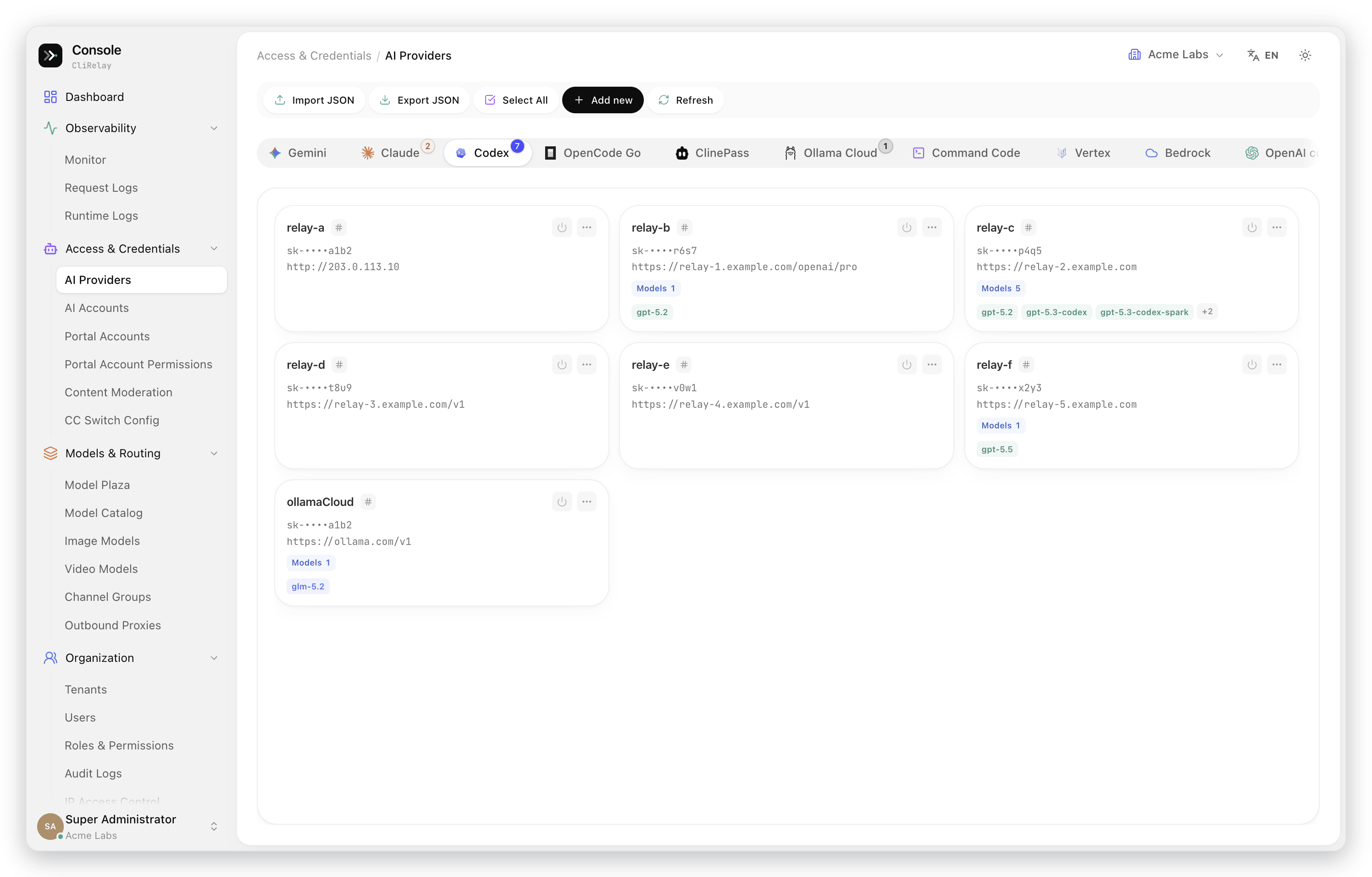The height and width of the screenshot is (877, 1372).
Task: Open more options menu for relay-c
Action: [1277, 228]
